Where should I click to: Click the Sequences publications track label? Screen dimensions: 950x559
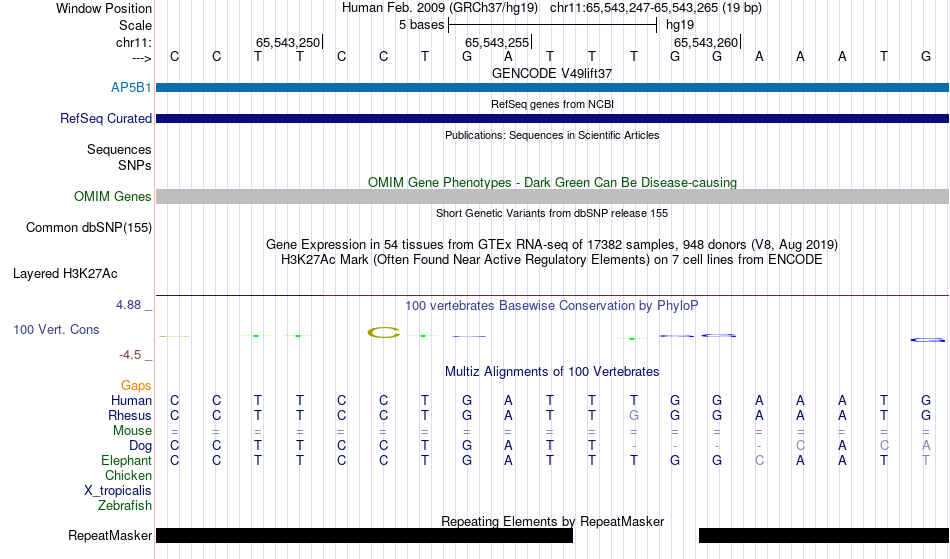tap(119, 150)
